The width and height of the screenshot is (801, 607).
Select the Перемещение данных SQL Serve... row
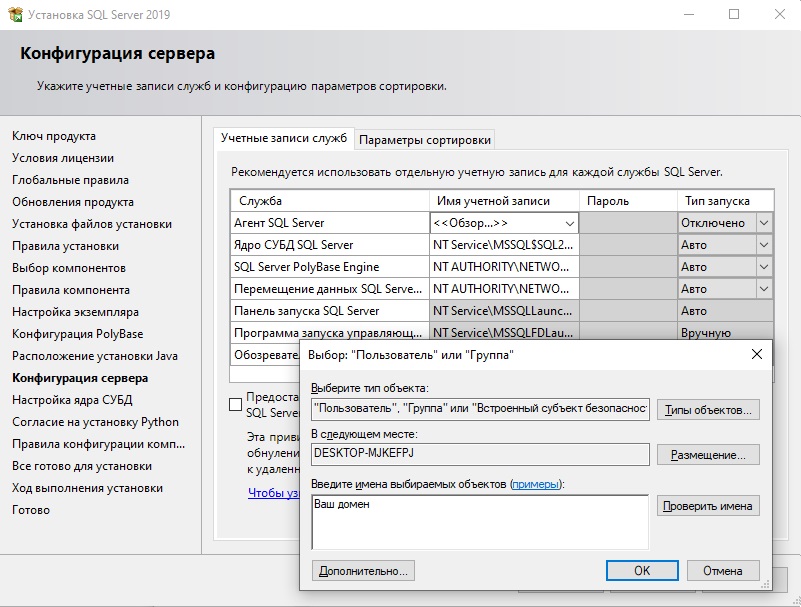[330, 289]
